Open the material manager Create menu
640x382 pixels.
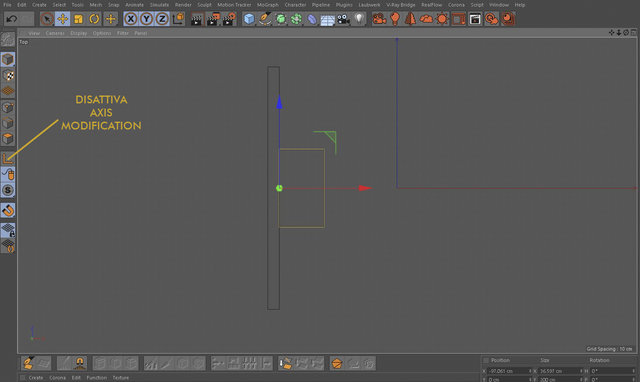(36, 378)
